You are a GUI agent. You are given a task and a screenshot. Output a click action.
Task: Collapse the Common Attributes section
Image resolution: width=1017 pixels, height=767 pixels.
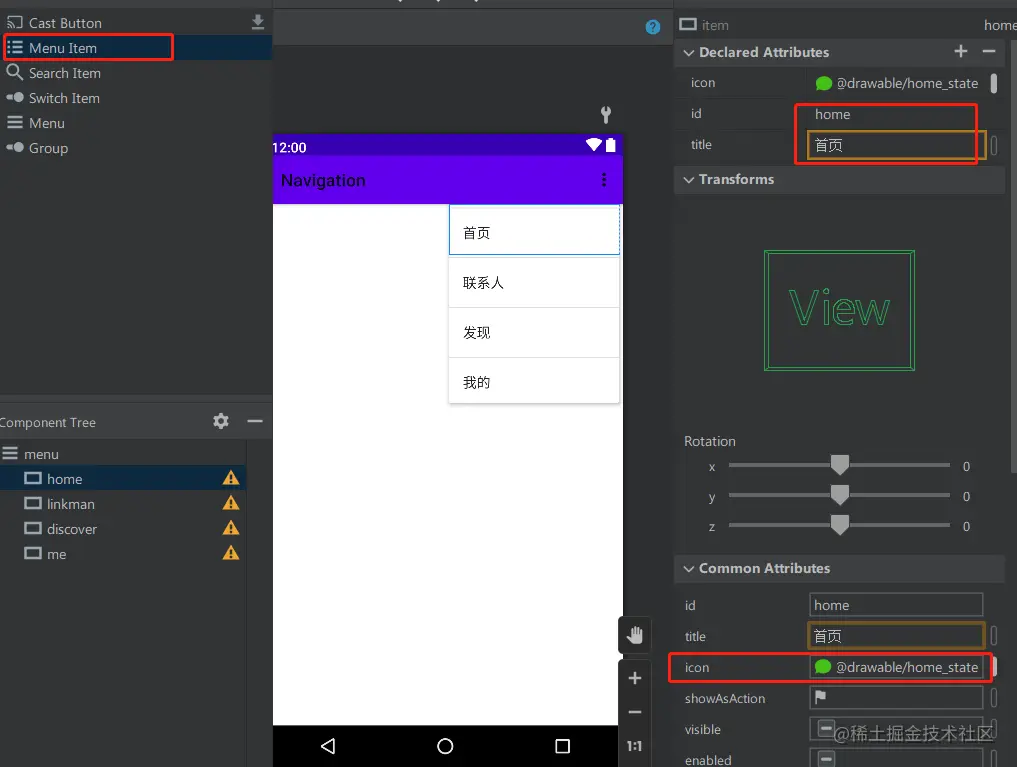point(689,569)
